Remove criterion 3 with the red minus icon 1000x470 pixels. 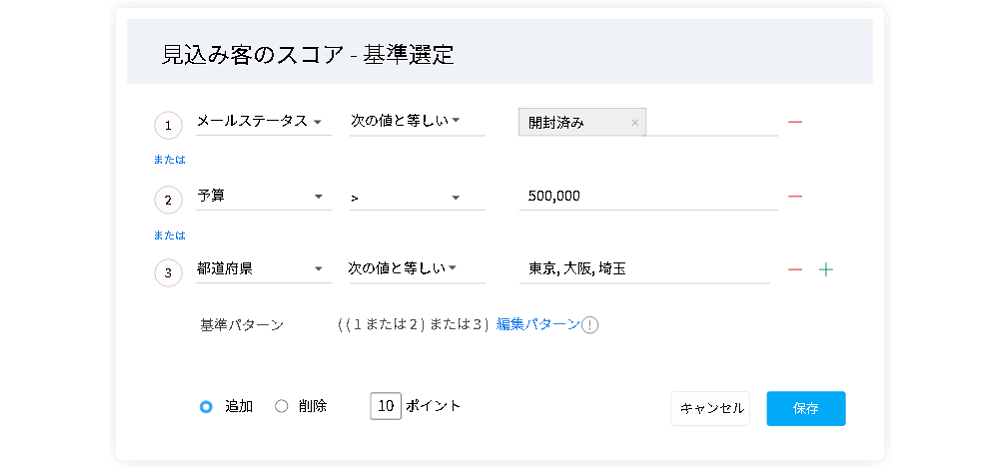pos(795,270)
